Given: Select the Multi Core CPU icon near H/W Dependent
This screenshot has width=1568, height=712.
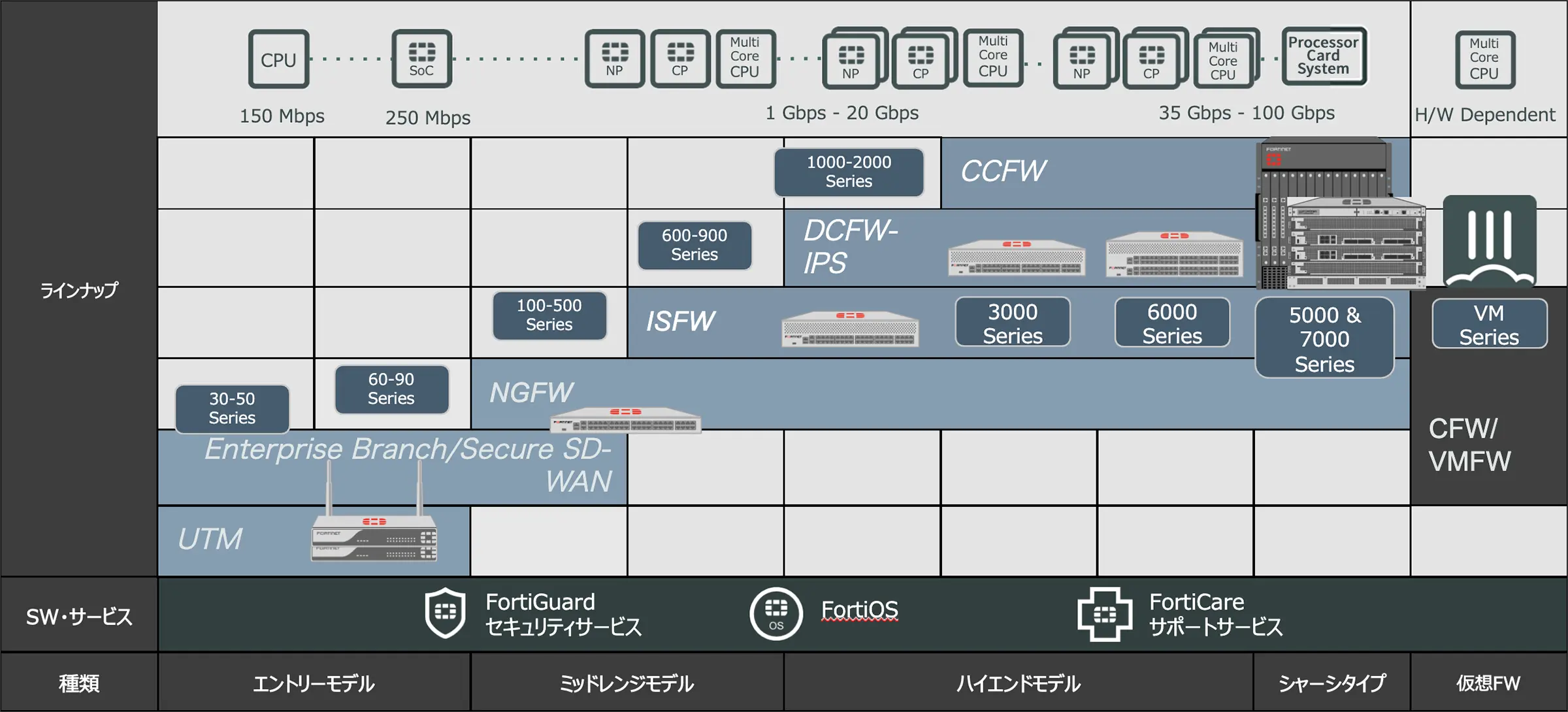Looking at the screenshot, I should [1484, 59].
